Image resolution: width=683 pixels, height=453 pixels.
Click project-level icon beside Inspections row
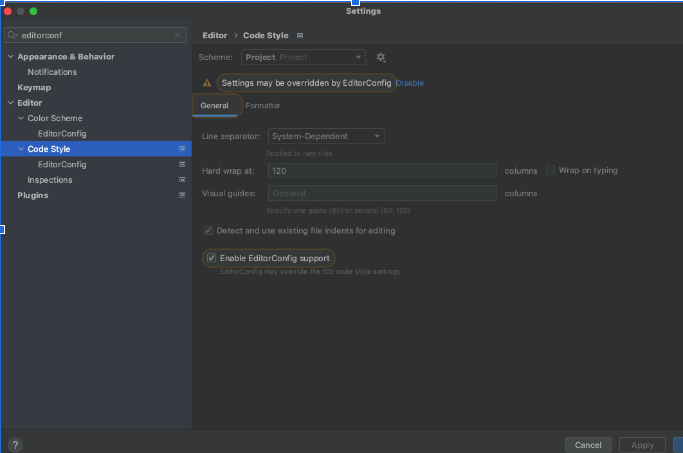click(x=182, y=180)
